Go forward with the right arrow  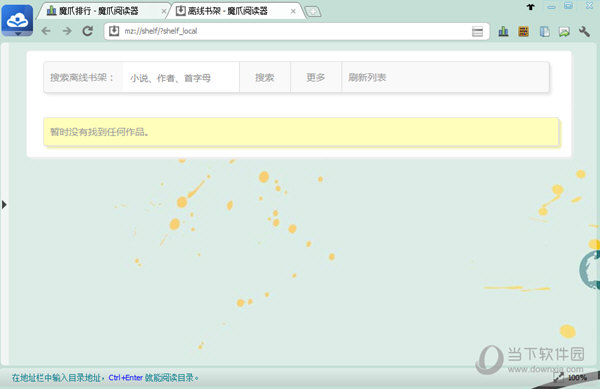tap(67, 31)
